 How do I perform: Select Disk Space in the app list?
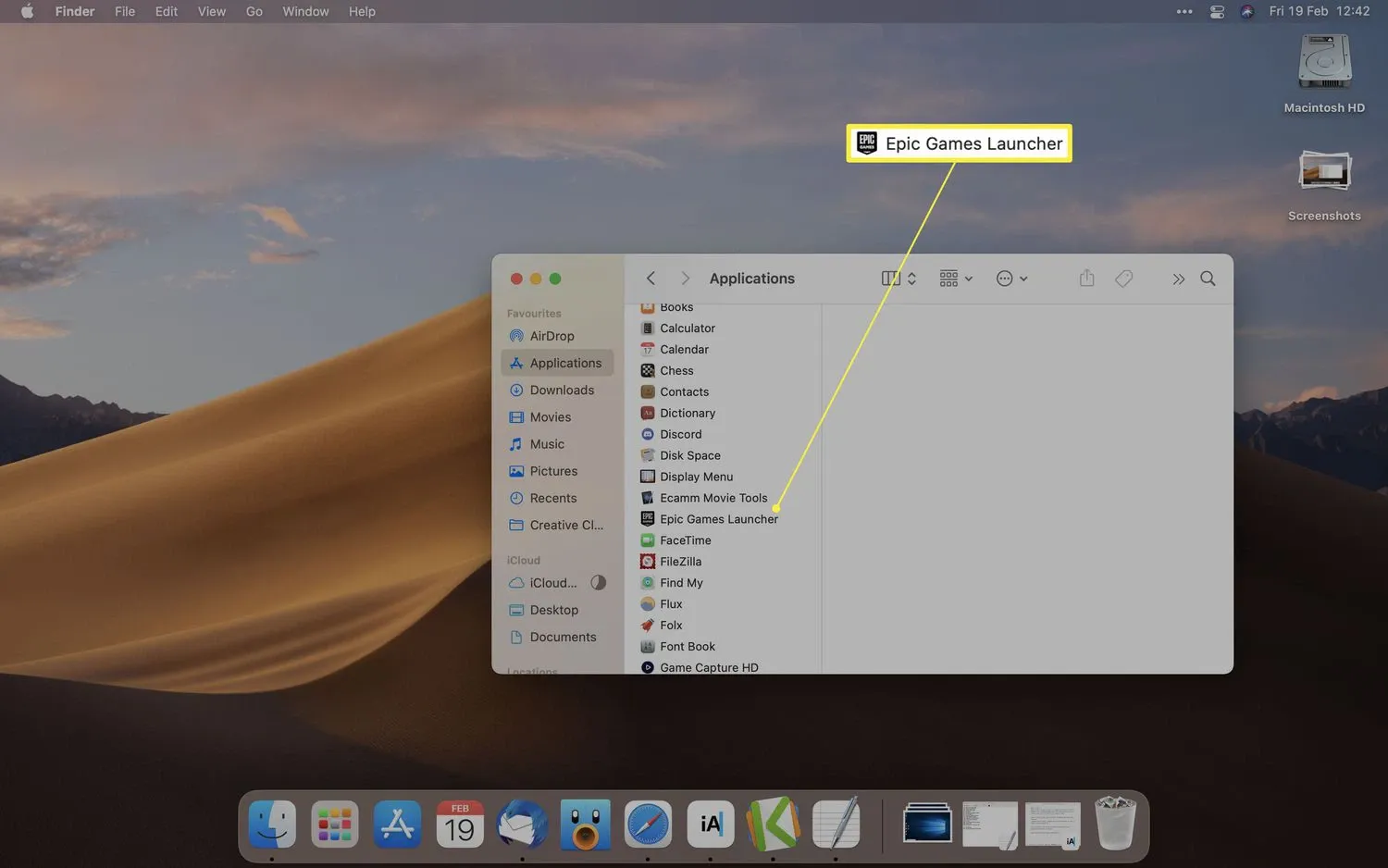(x=680, y=455)
